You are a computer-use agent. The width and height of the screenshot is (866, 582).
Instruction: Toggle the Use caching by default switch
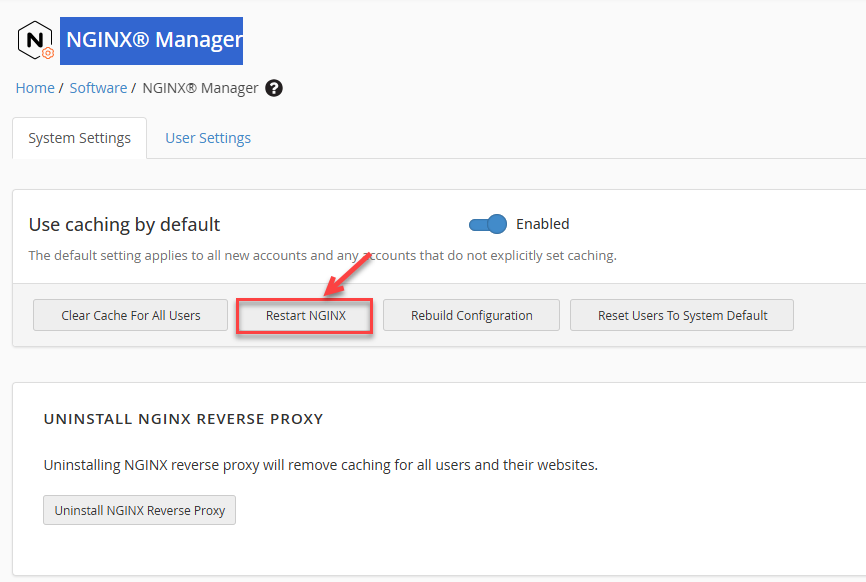point(488,224)
